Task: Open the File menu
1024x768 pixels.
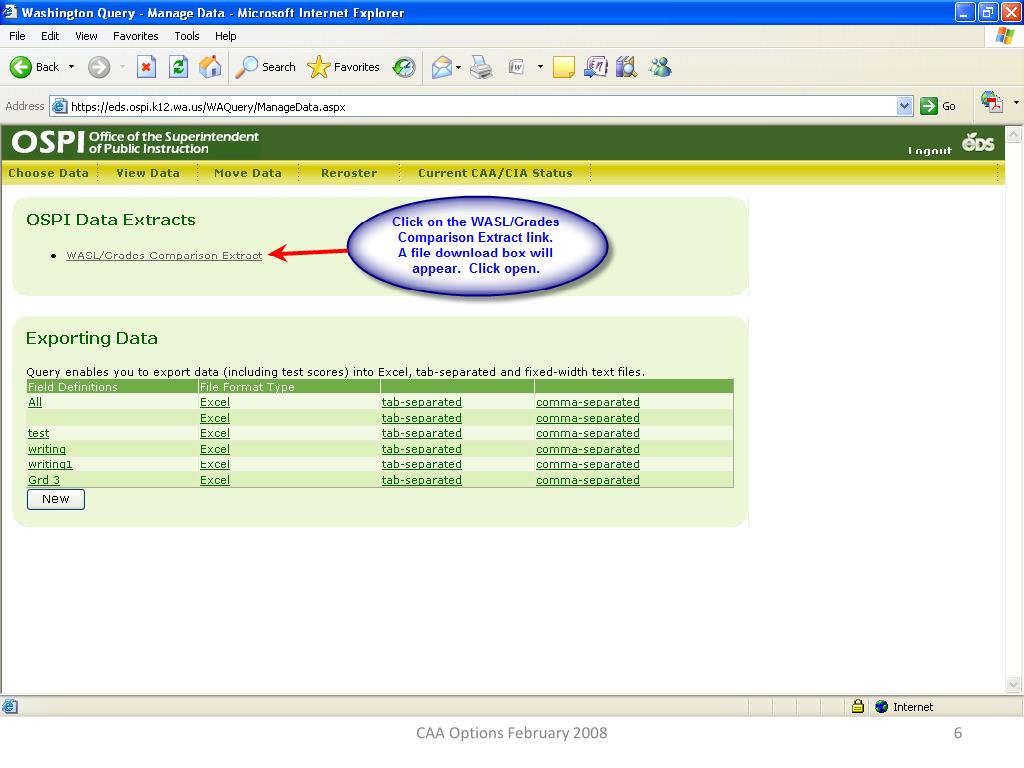Action: (x=18, y=36)
